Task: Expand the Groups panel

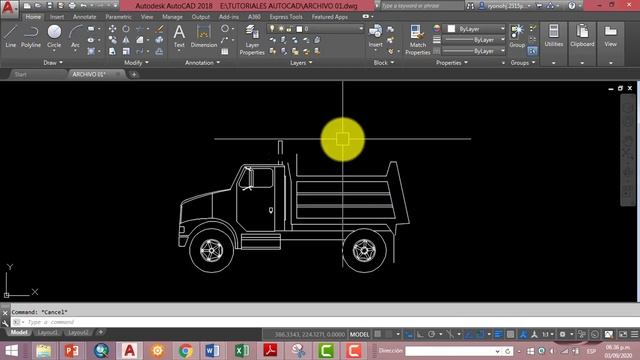Action: click(523, 63)
